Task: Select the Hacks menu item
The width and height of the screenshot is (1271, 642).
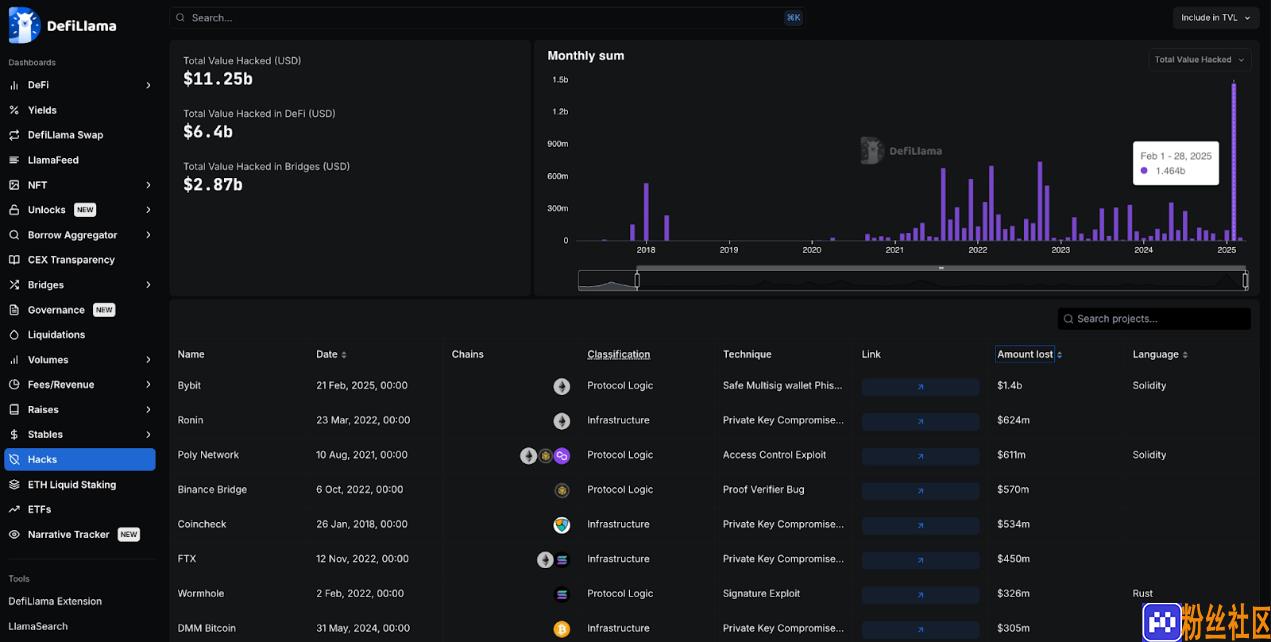Action: click(x=79, y=460)
